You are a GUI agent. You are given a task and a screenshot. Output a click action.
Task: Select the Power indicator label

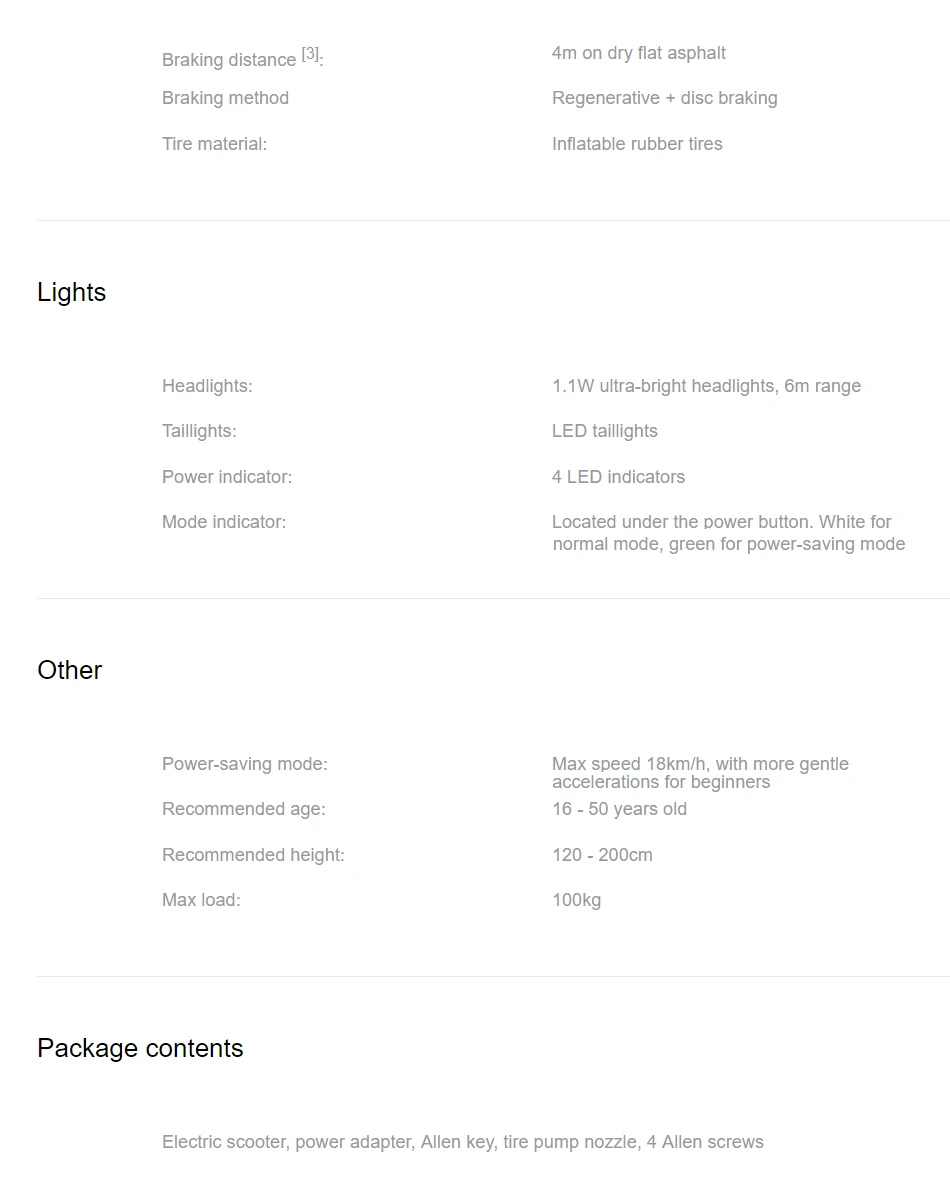point(227,477)
